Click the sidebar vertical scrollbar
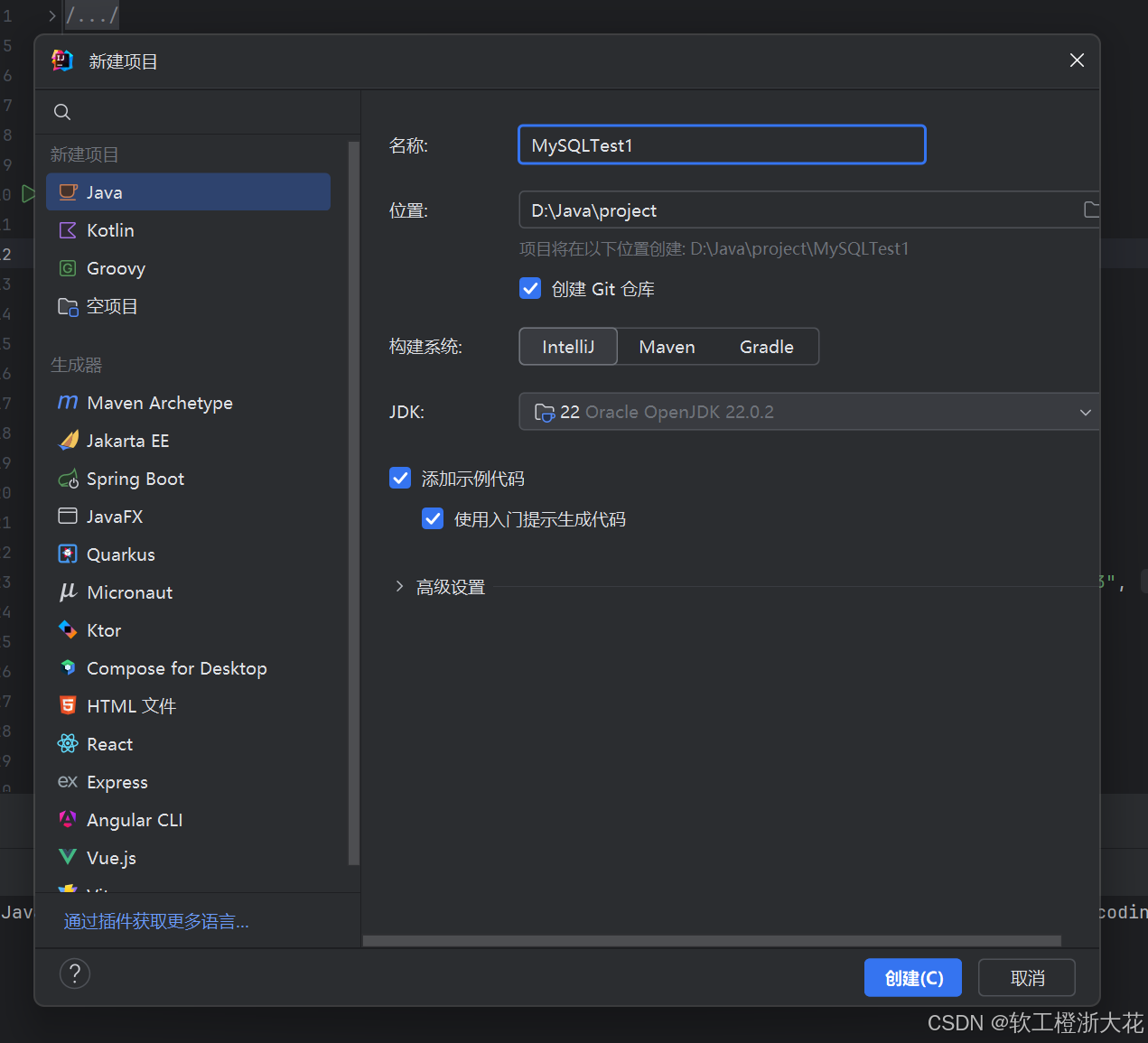The height and width of the screenshot is (1043, 1148). pos(353,503)
